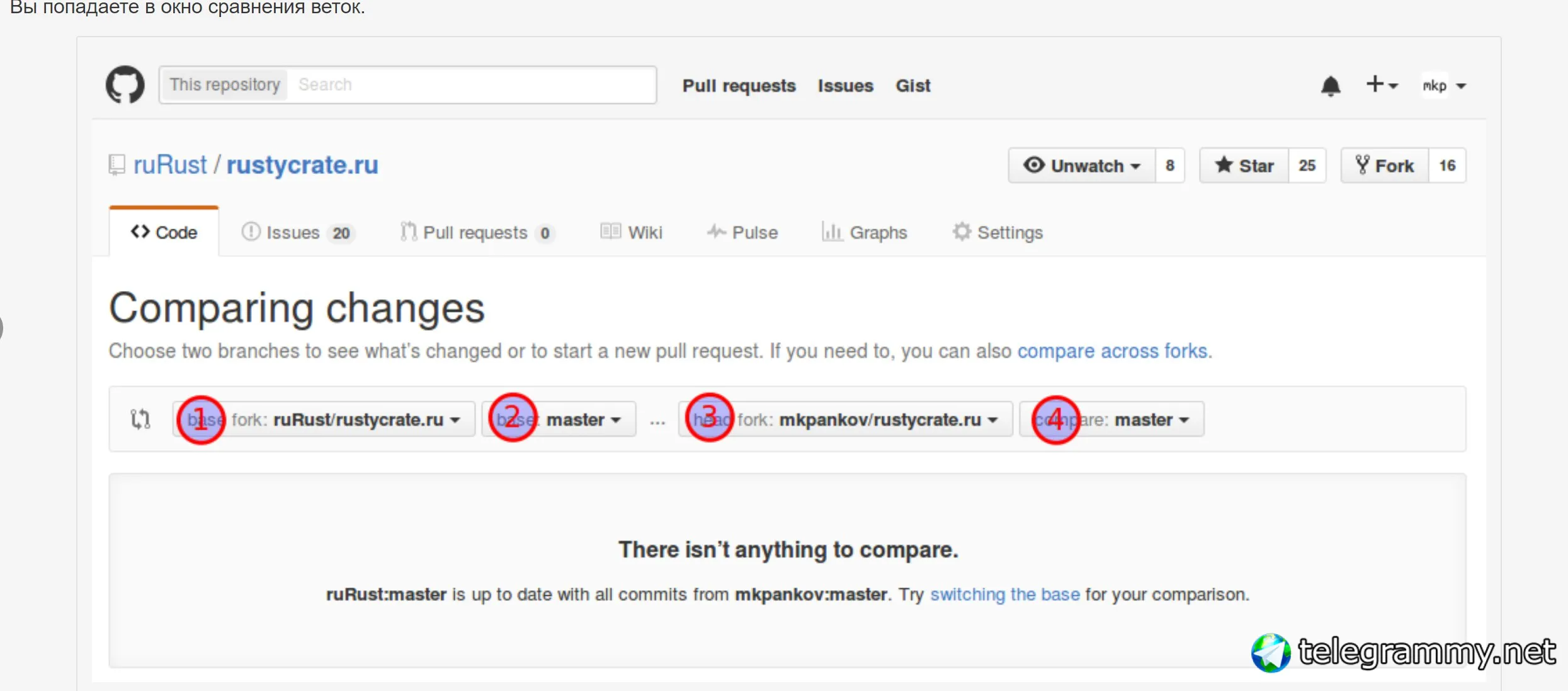
Task: View the 8 watchers count
Action: (1170, 166)
